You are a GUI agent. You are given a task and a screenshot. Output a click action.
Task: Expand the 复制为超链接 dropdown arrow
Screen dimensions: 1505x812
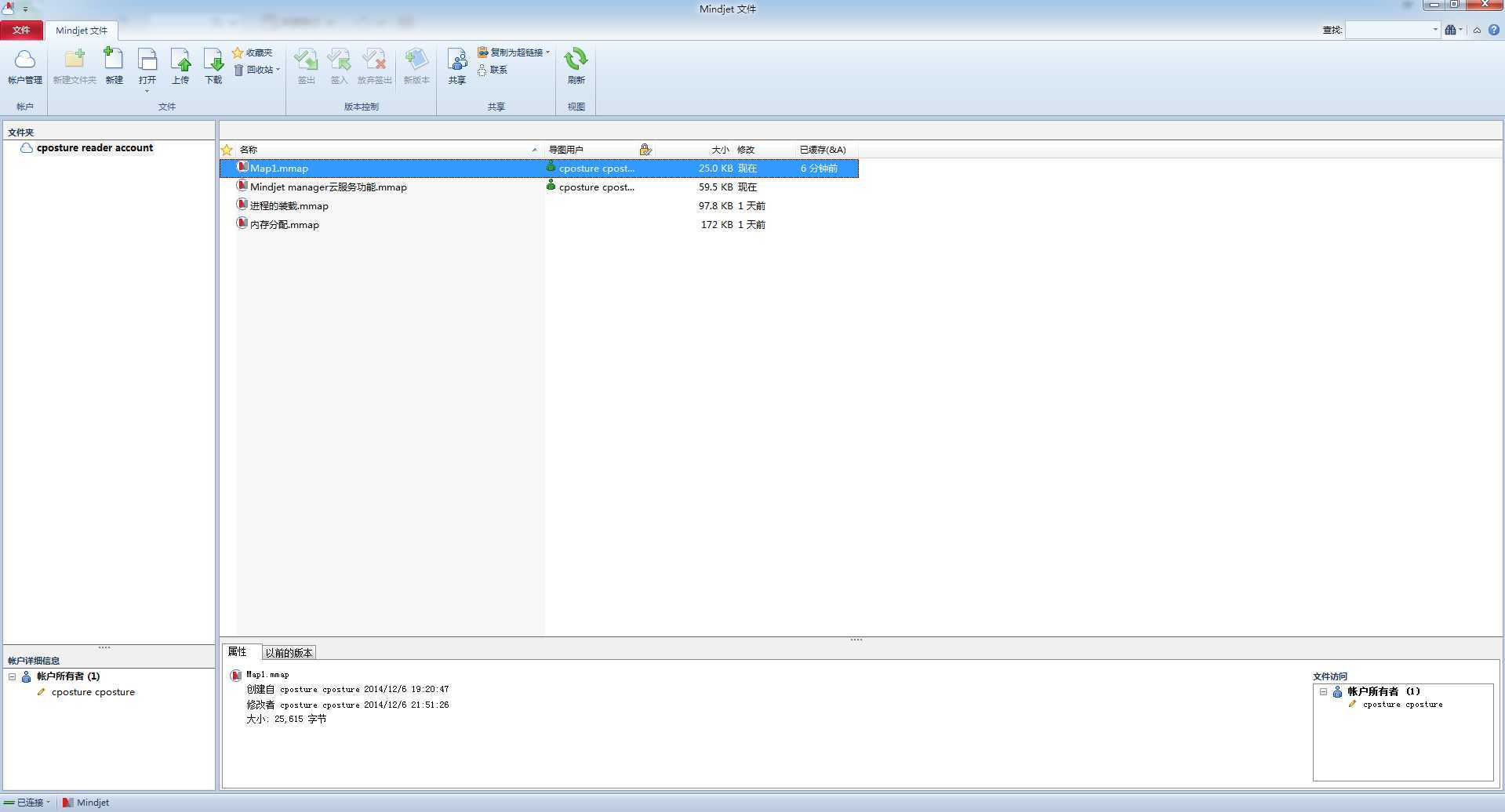(x=547, y=53)
